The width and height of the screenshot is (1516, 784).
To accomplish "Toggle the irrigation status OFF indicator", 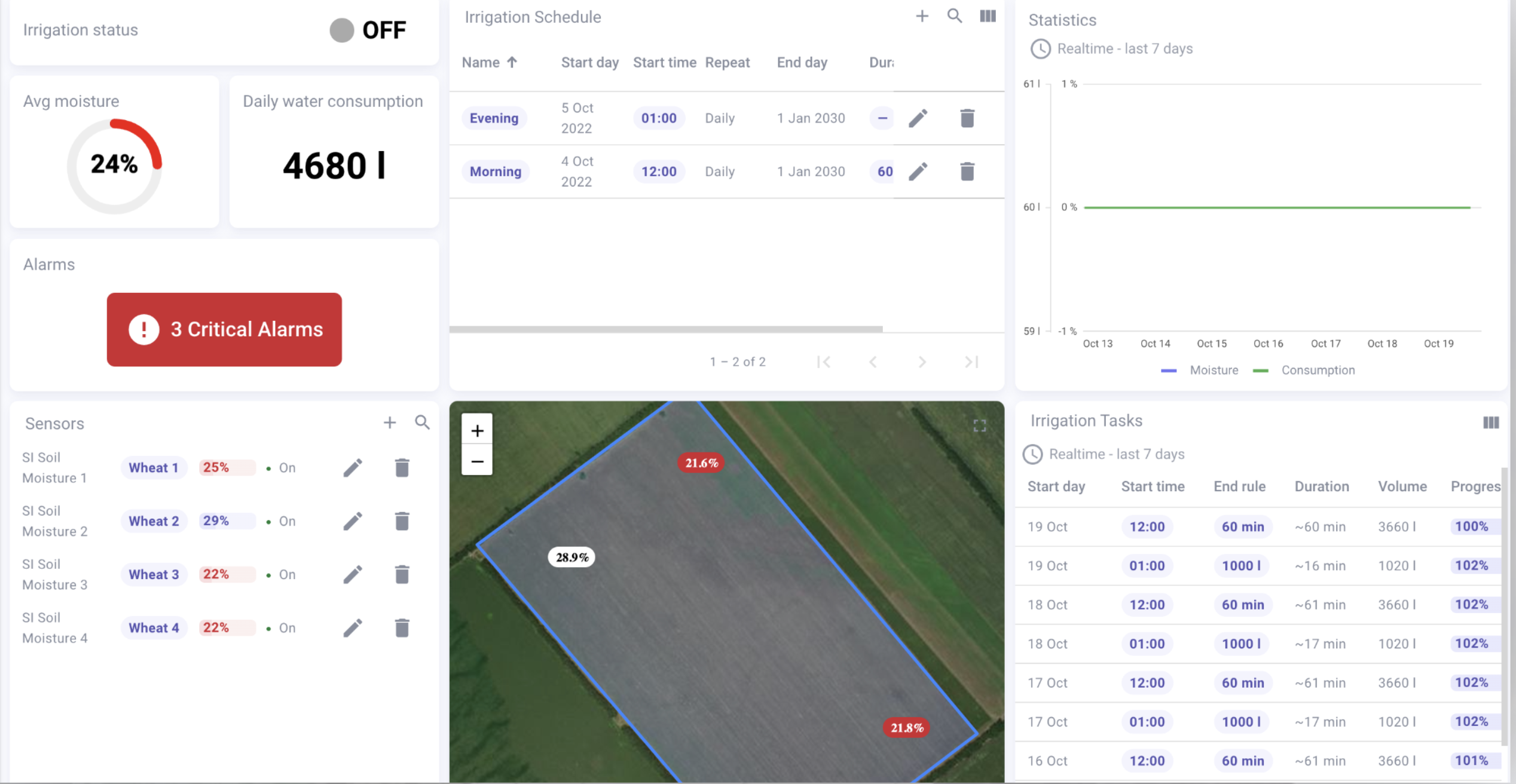I will point(342,30).
